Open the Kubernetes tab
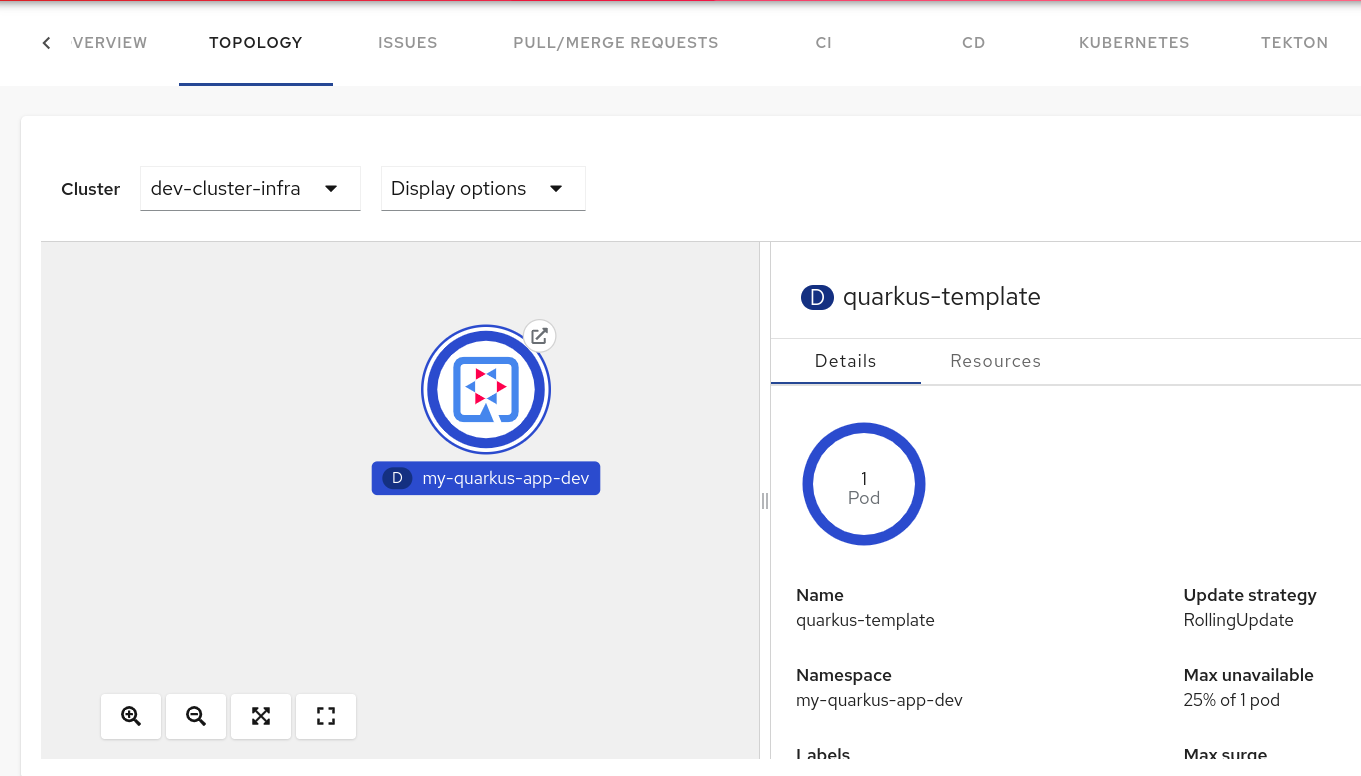1361x776 pixels. (1134, 43)
